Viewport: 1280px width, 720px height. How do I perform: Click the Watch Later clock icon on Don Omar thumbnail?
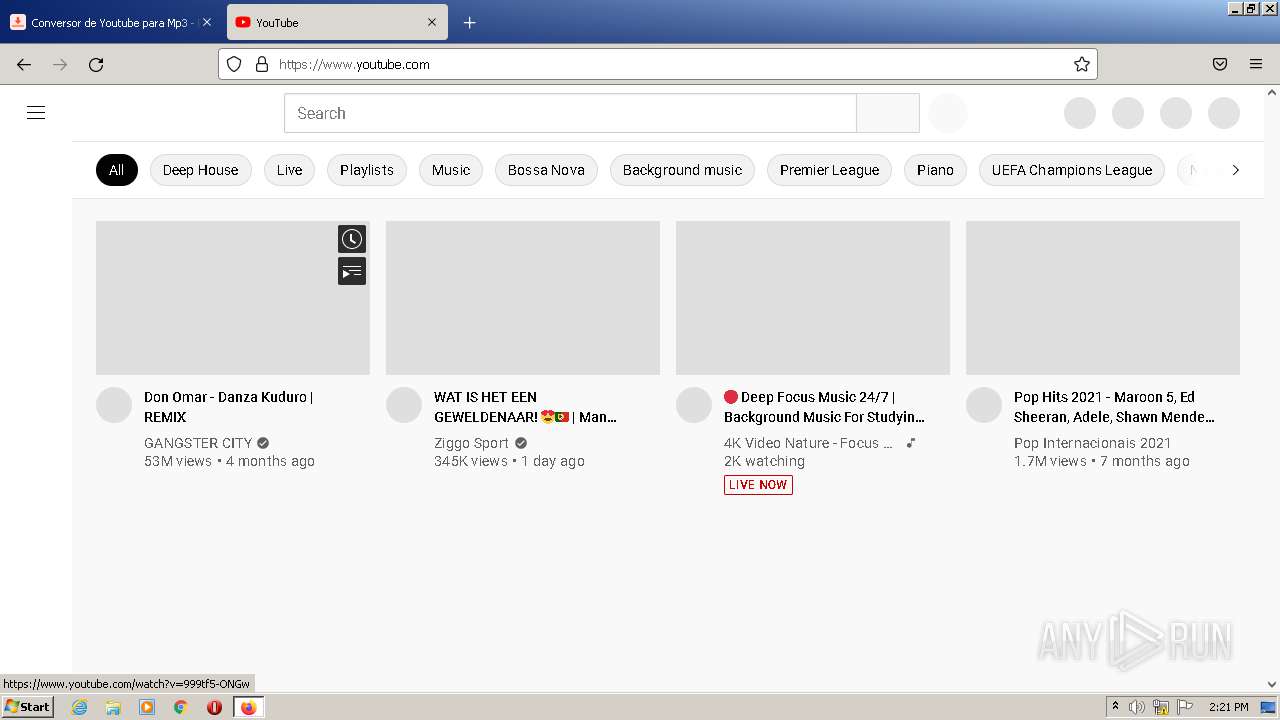click(x=352, y=239)
